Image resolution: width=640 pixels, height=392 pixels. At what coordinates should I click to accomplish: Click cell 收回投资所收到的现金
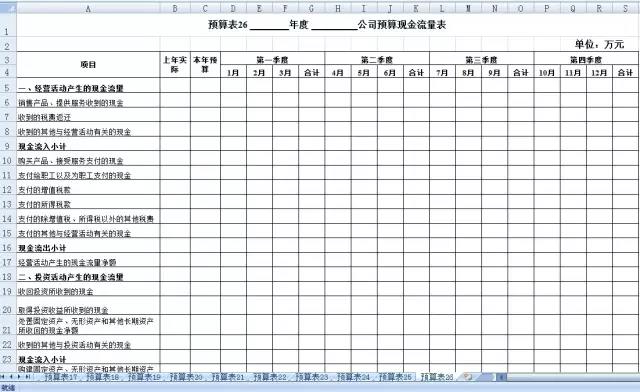pyautogui.click(x=88, y=289)
